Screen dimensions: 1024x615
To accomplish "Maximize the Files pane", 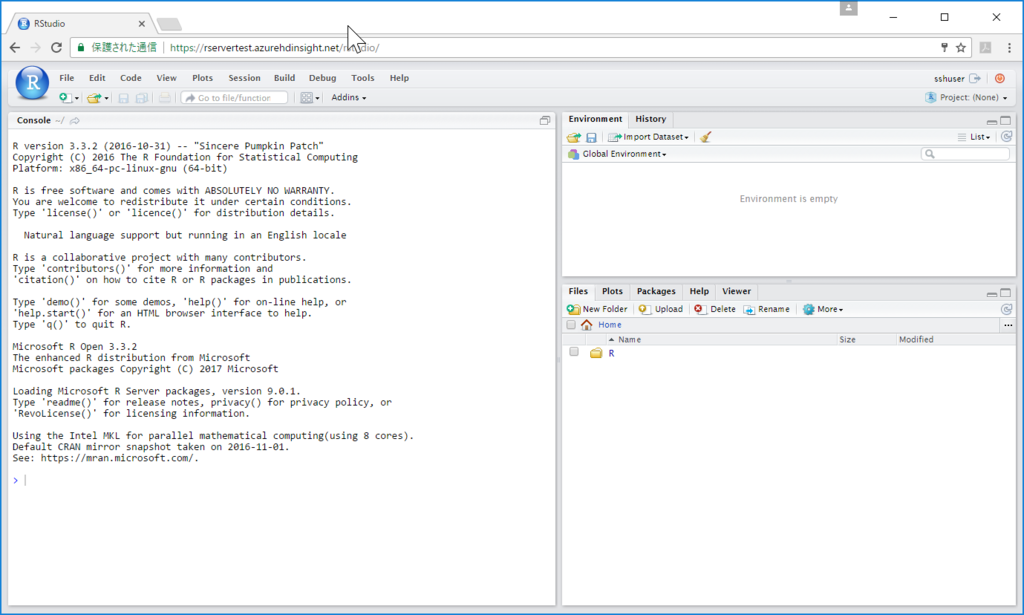I will (1006, 293).
